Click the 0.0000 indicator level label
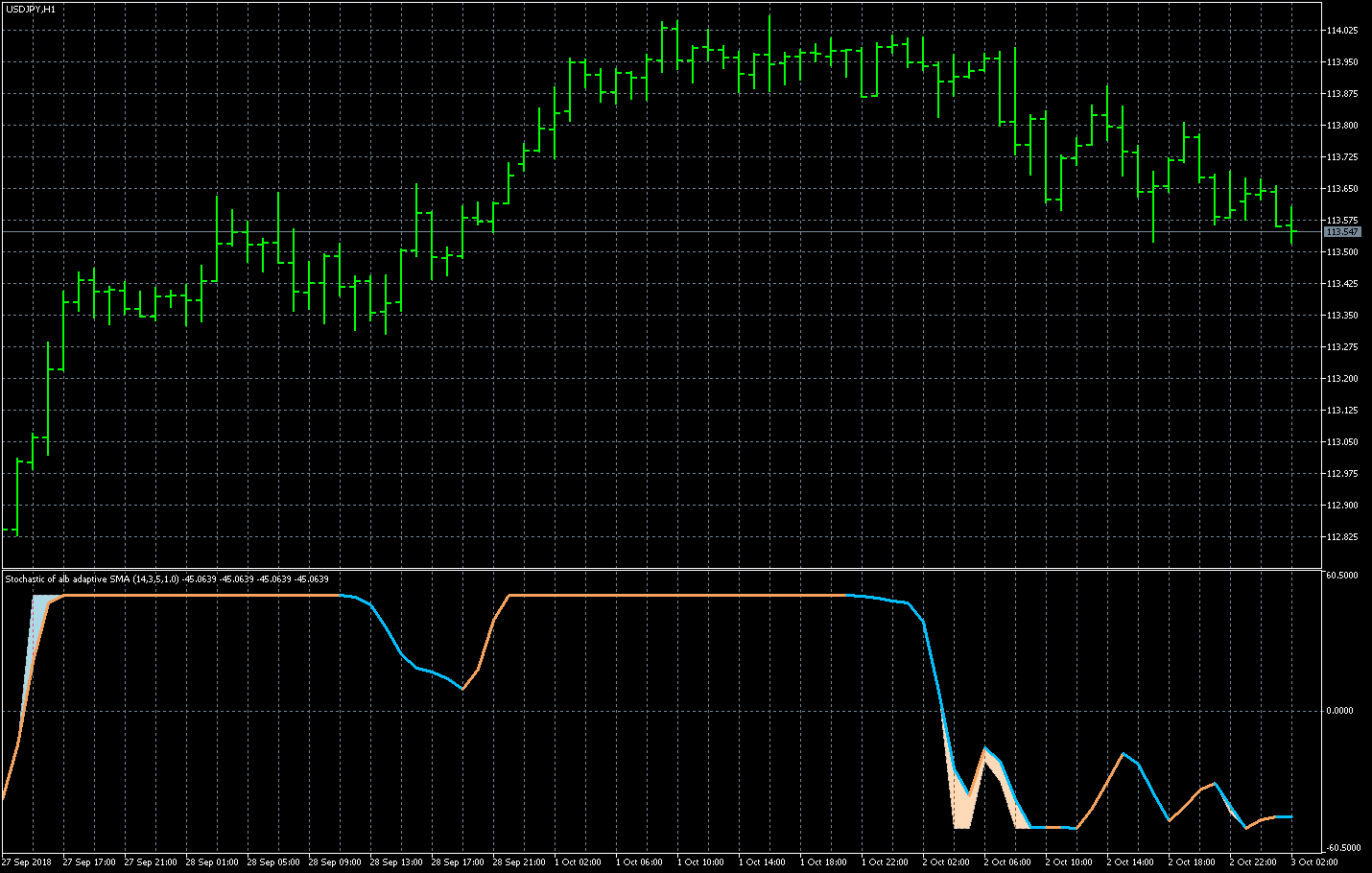Viewport: 1372px width, 873px height. 1341,711
